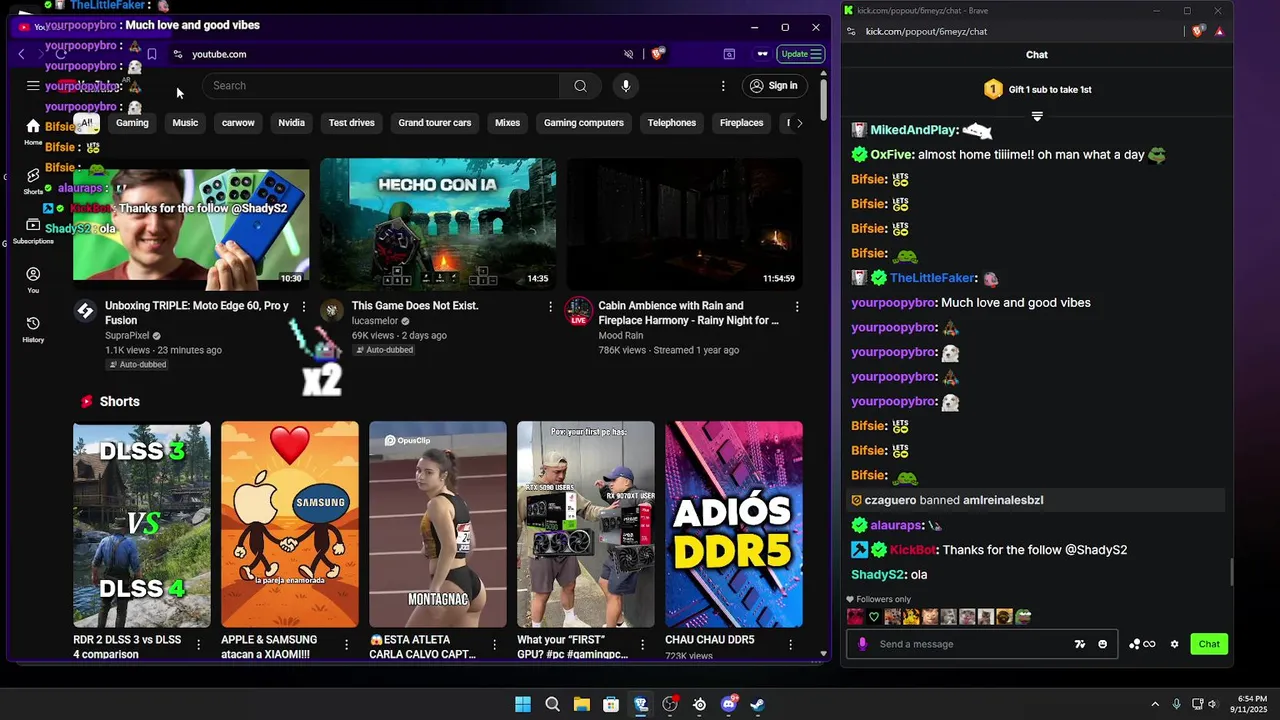Open the SupraPixel channel avatar
The image size is (1280, 720).
click(85, 310)
